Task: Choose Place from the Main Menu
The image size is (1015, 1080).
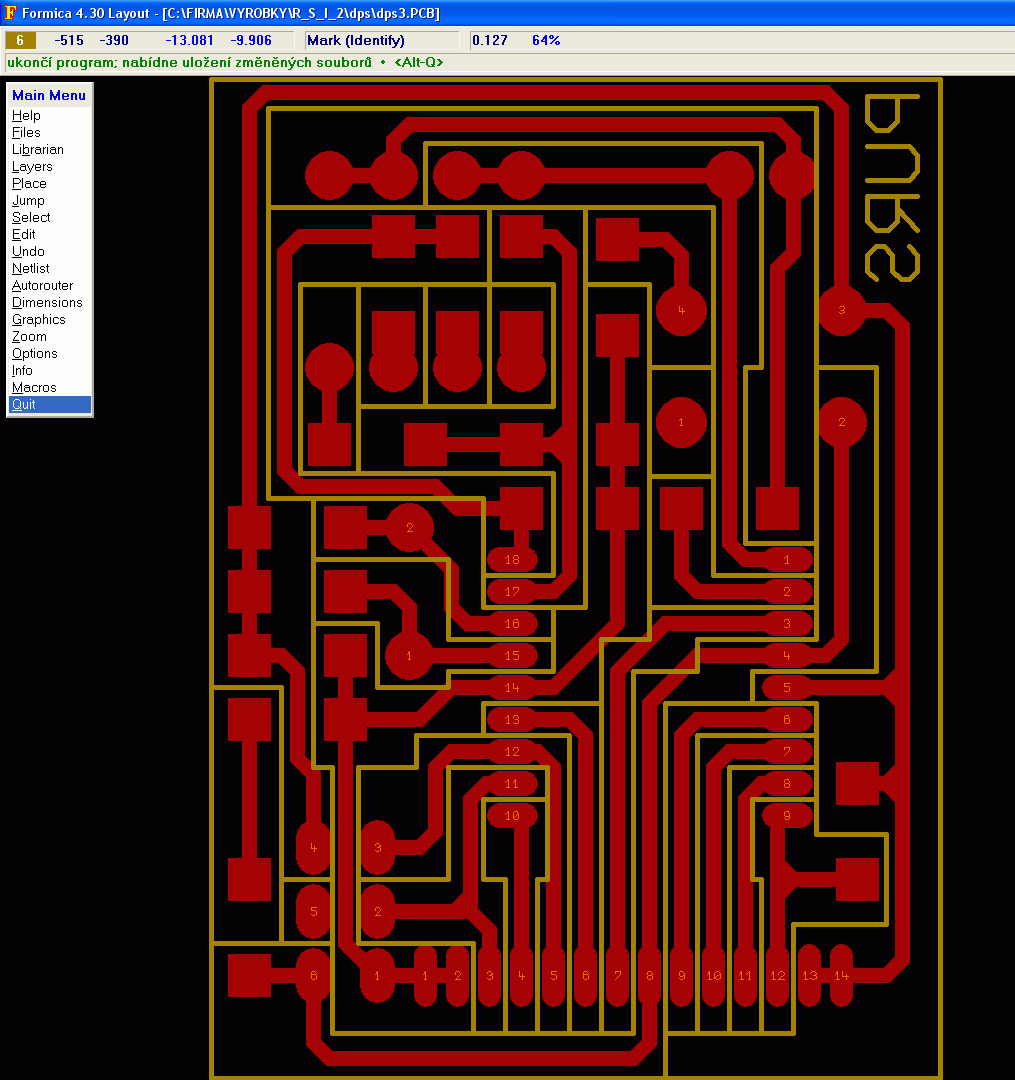Action: coord(29,184)
